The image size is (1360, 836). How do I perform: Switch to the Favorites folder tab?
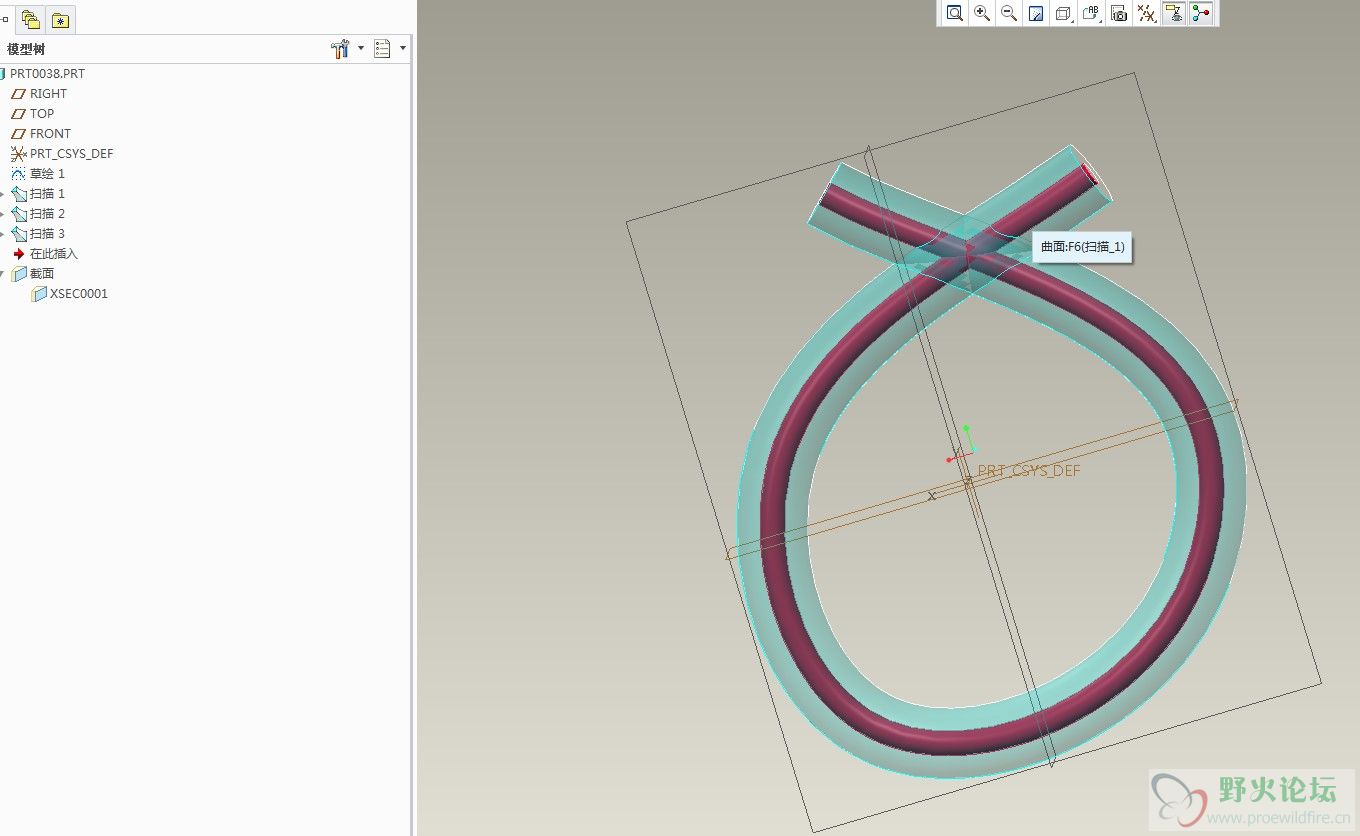[60, 20]
